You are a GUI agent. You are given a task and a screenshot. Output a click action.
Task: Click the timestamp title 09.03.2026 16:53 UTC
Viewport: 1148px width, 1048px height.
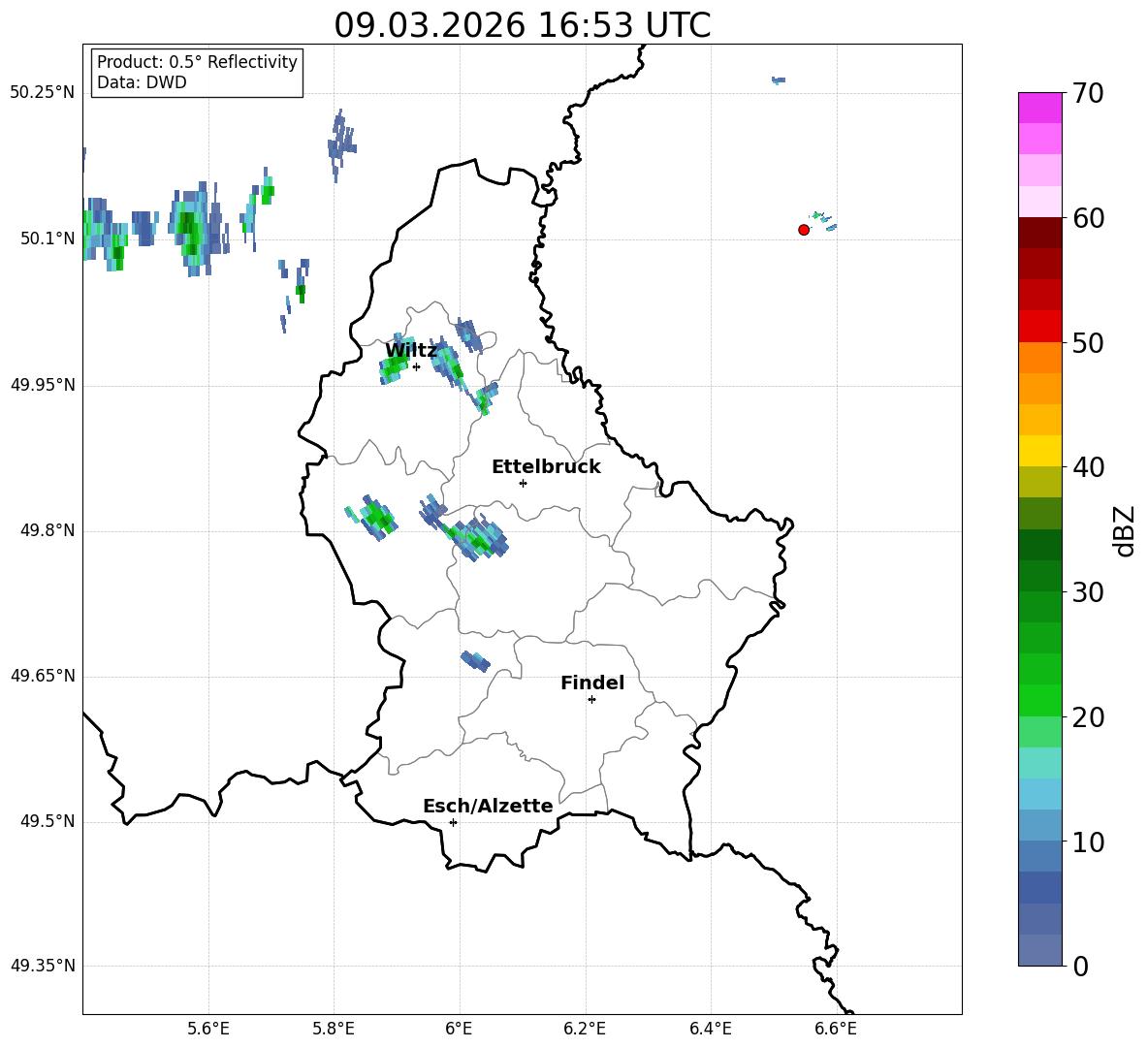[522, 25]
